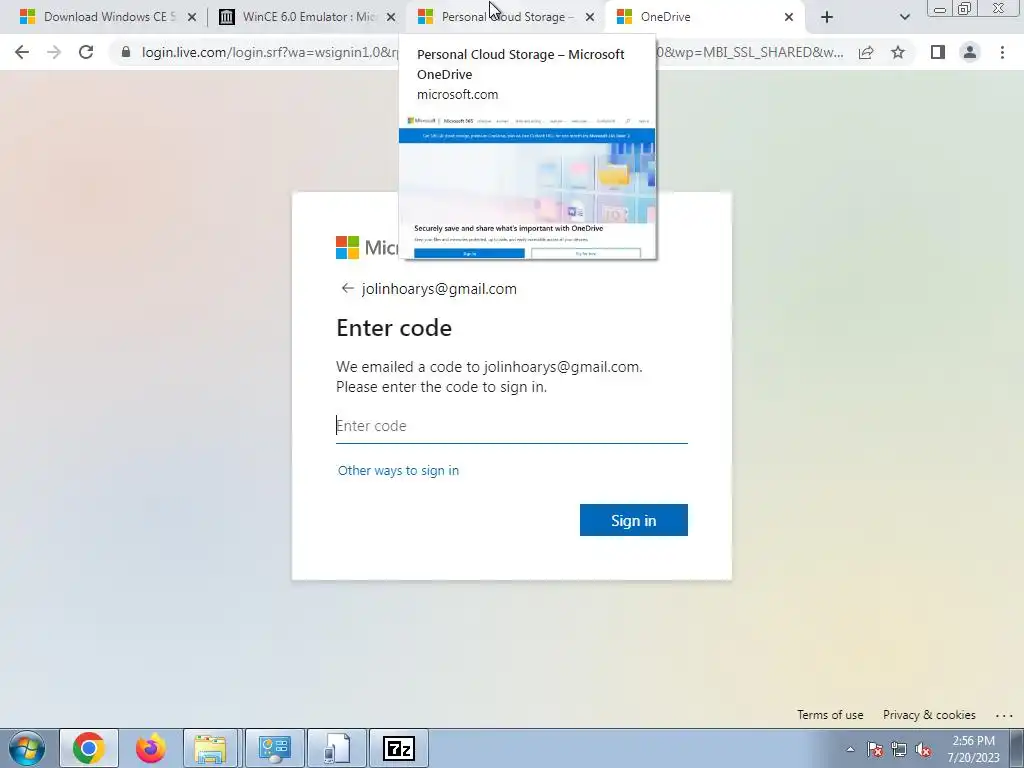Close the WinCE 6.0 Emulator tab

(x=391, y=17)
